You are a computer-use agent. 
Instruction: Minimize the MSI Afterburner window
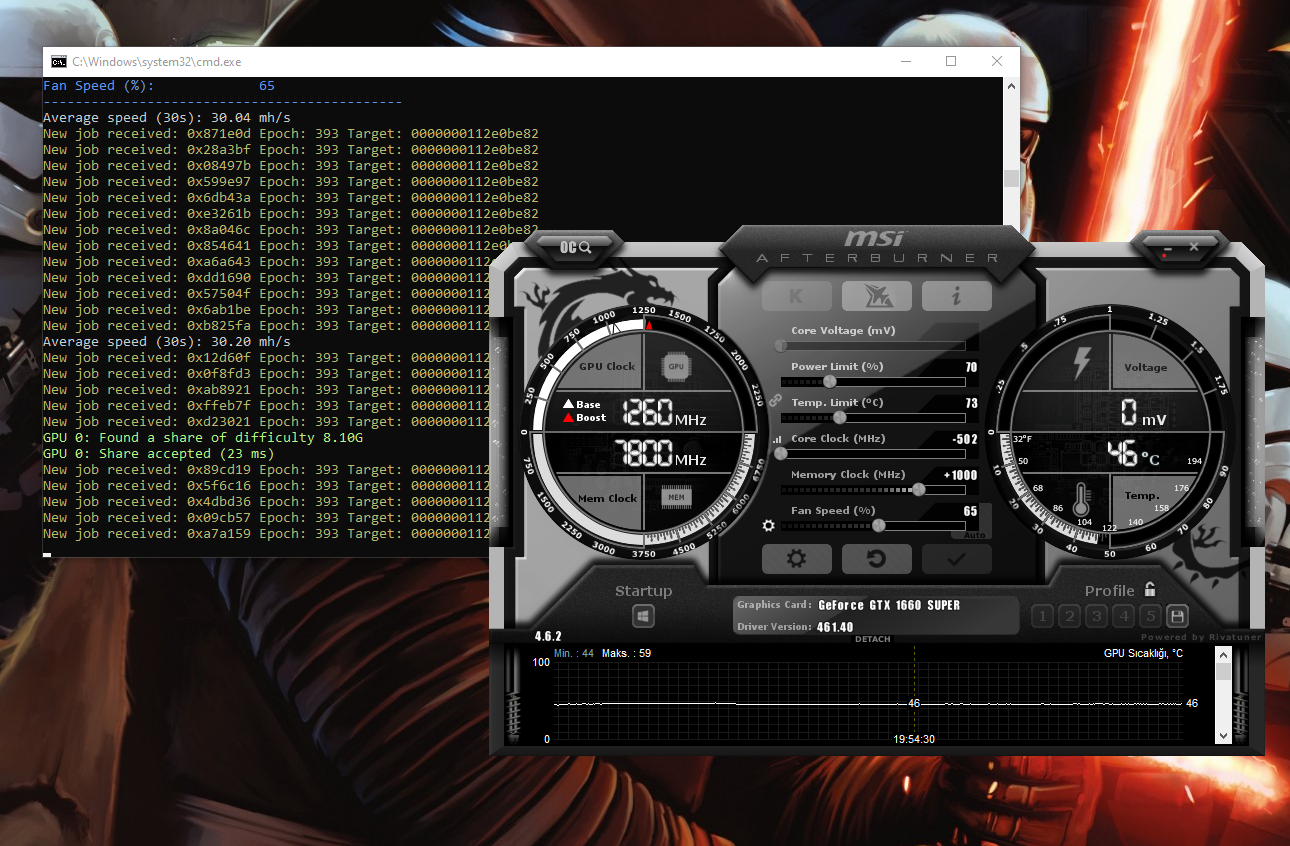point(1166,246)
